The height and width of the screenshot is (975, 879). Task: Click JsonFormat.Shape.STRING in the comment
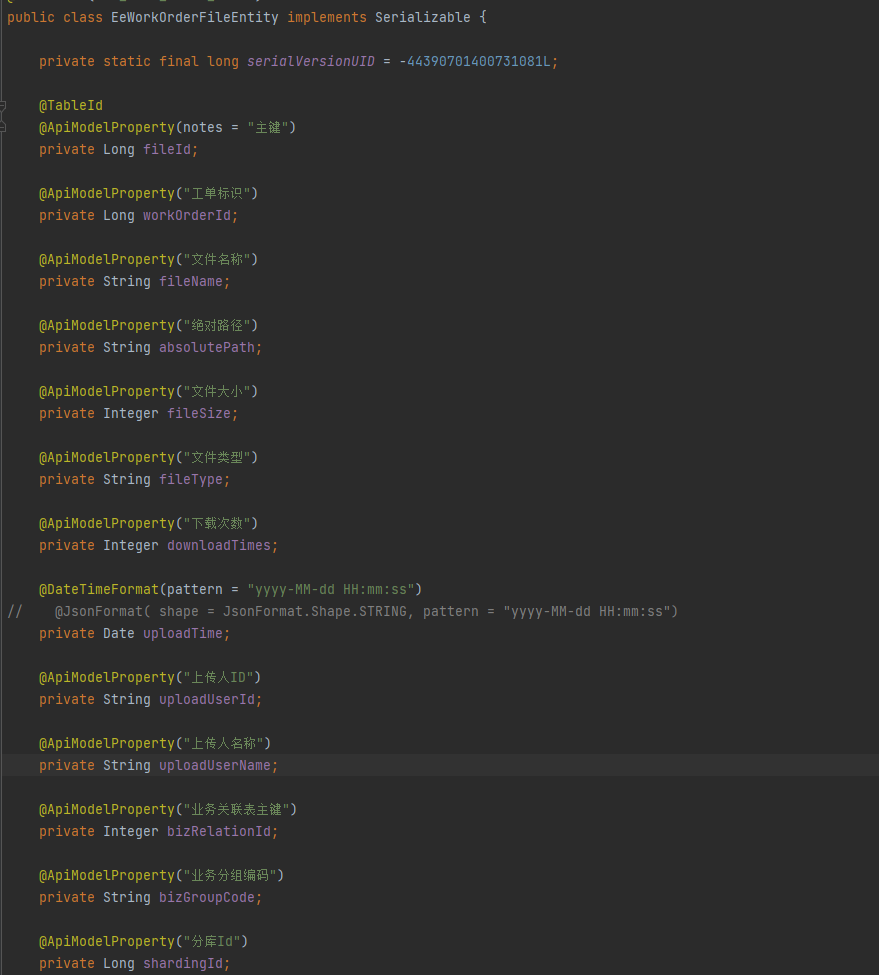pyautogui.click(x=315, y=612)
